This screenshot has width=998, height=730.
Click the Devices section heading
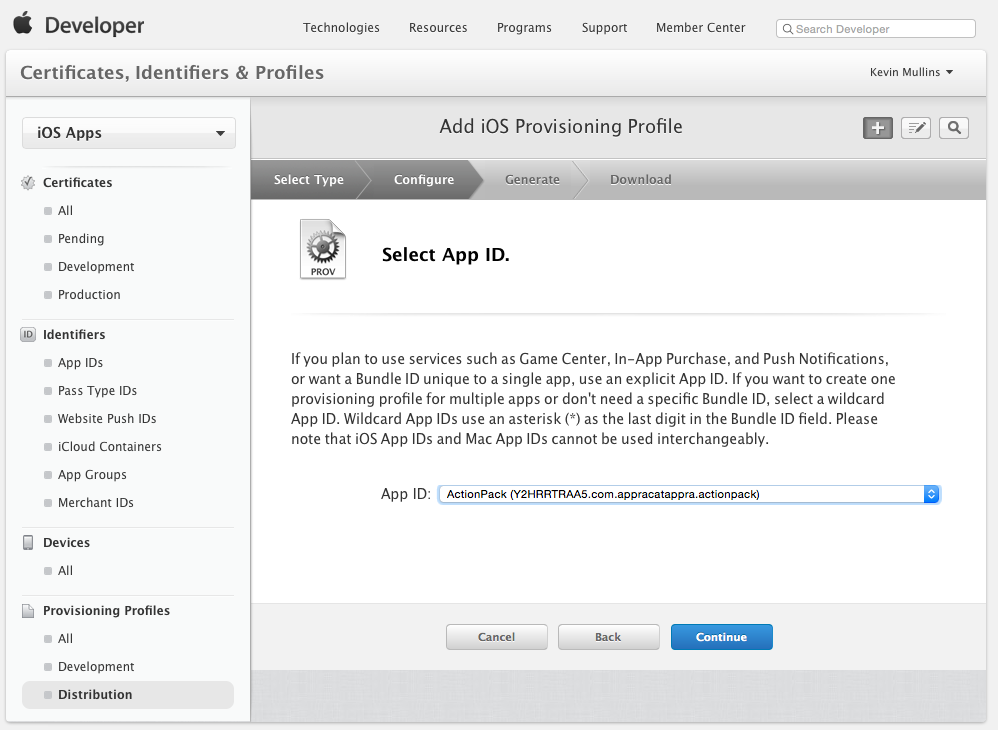point(66,542)
